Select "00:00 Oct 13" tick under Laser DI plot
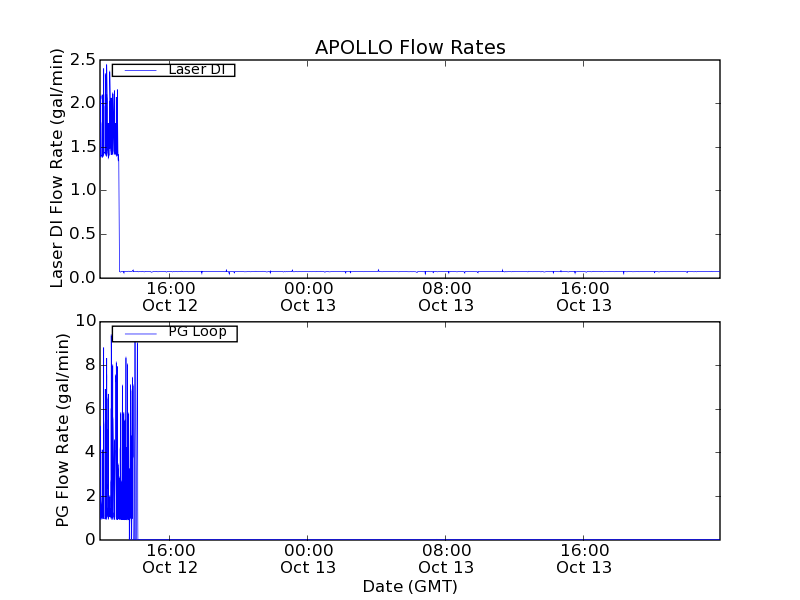800x600 pixels. point(308,296)
